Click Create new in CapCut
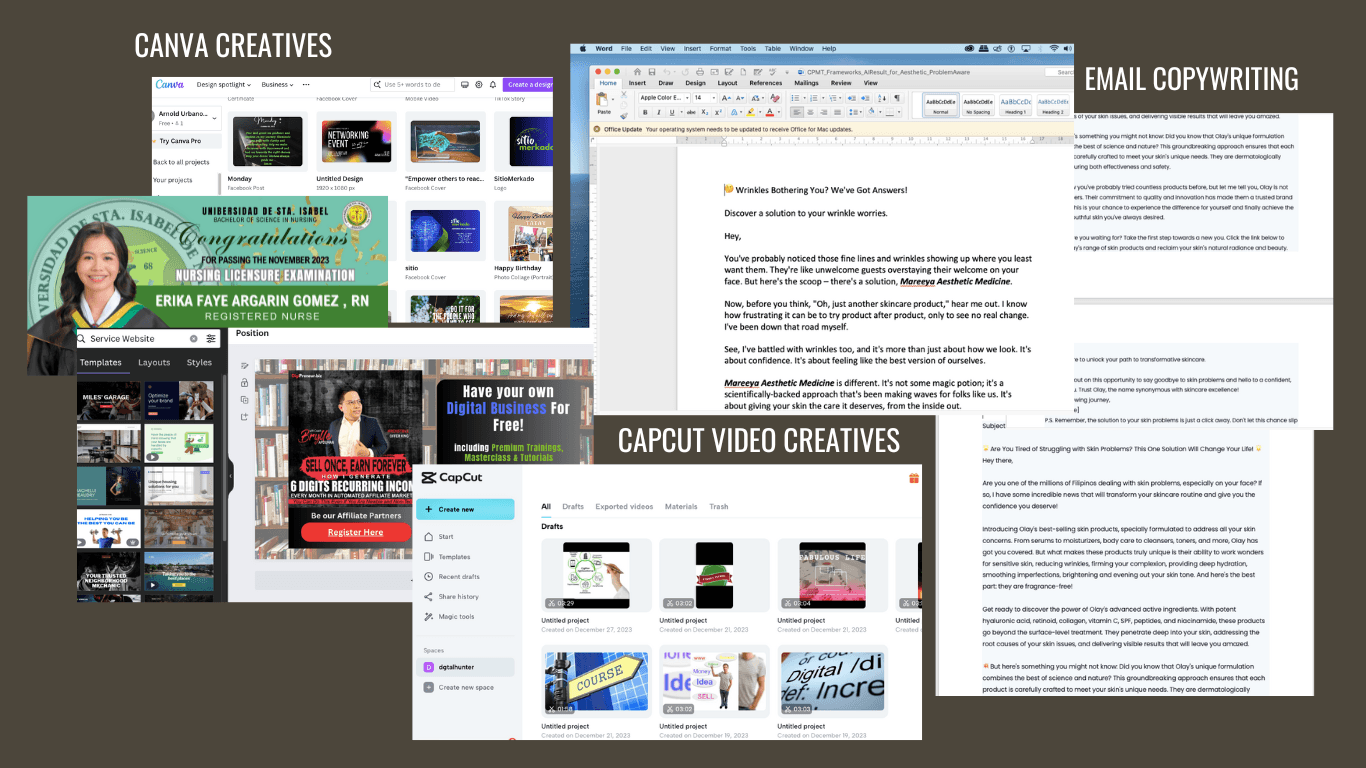This screenshot has height=768, width=1366. (465, 509)
